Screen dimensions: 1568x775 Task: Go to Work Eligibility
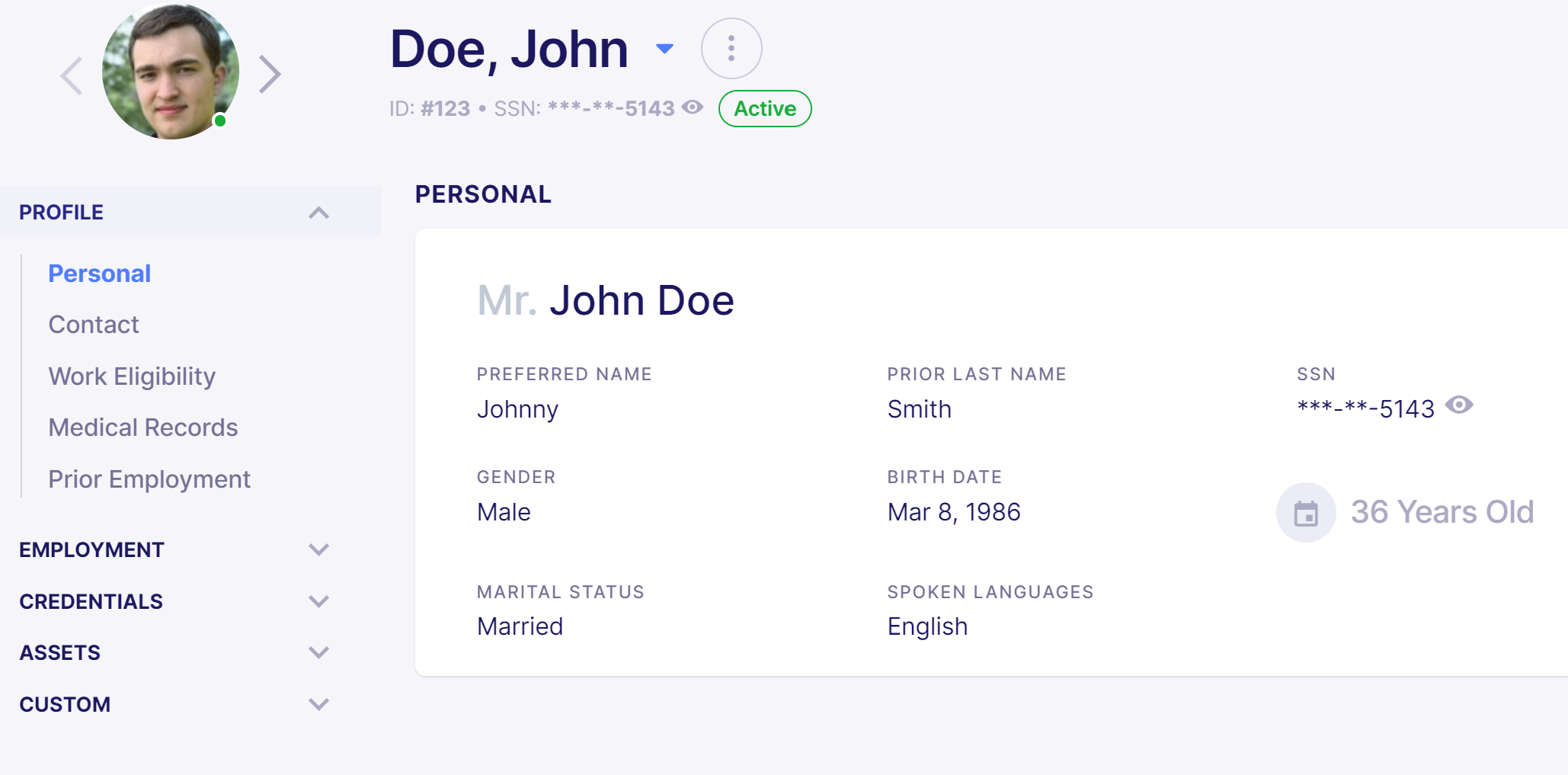click(x=132, y=376)
